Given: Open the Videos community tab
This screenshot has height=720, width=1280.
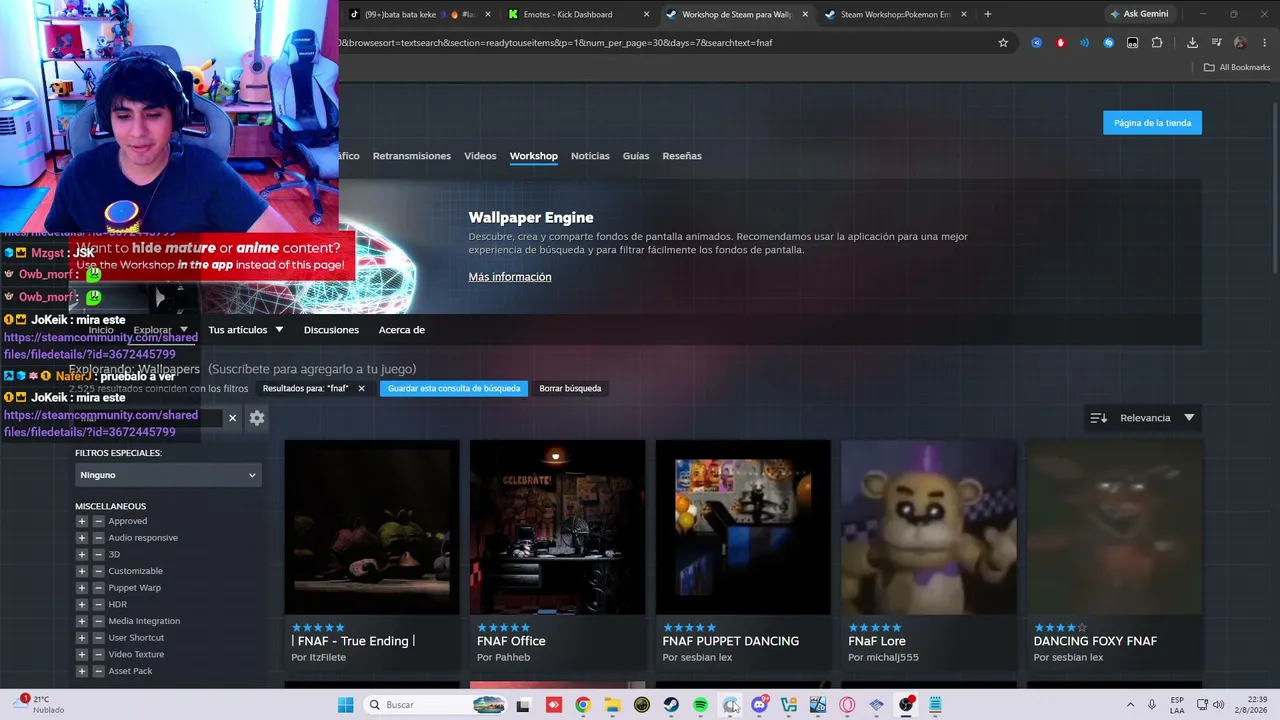Looking at the screenshot, I should 480,156.
